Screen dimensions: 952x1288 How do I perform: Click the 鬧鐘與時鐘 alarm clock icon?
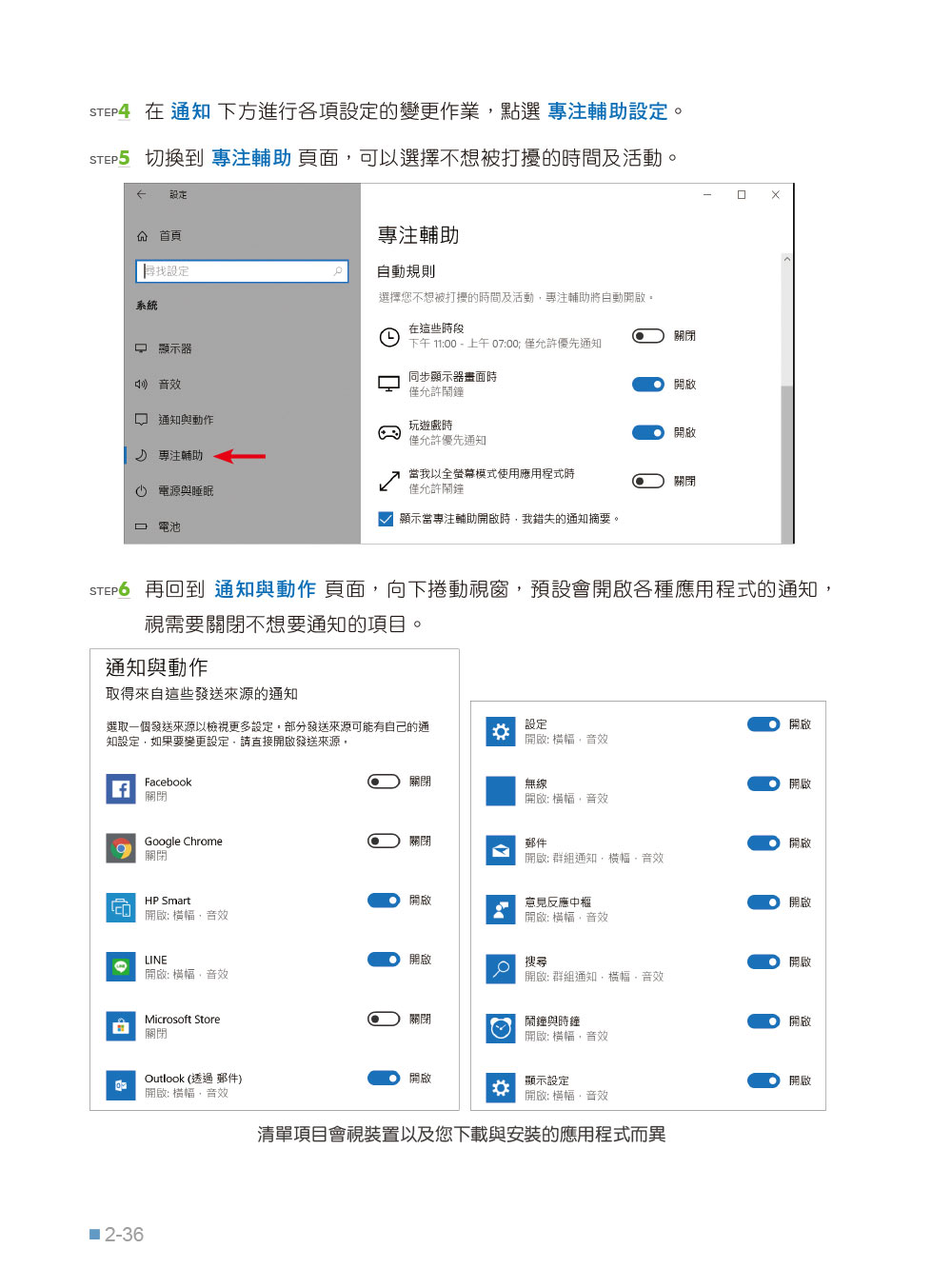coord(501,1028)
